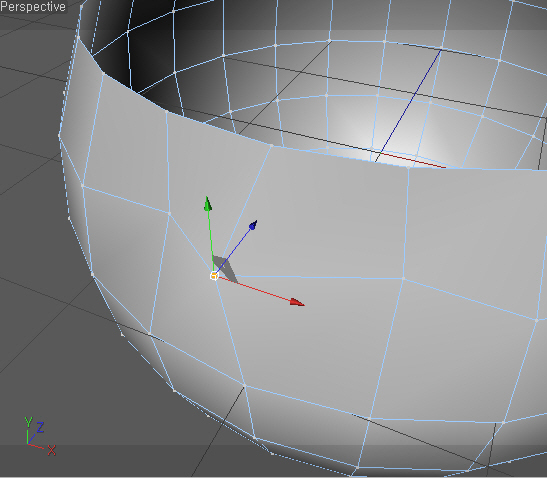Click the blue Z letter of world axis indicator
547x478 pixels.
[x=40, y=427]
